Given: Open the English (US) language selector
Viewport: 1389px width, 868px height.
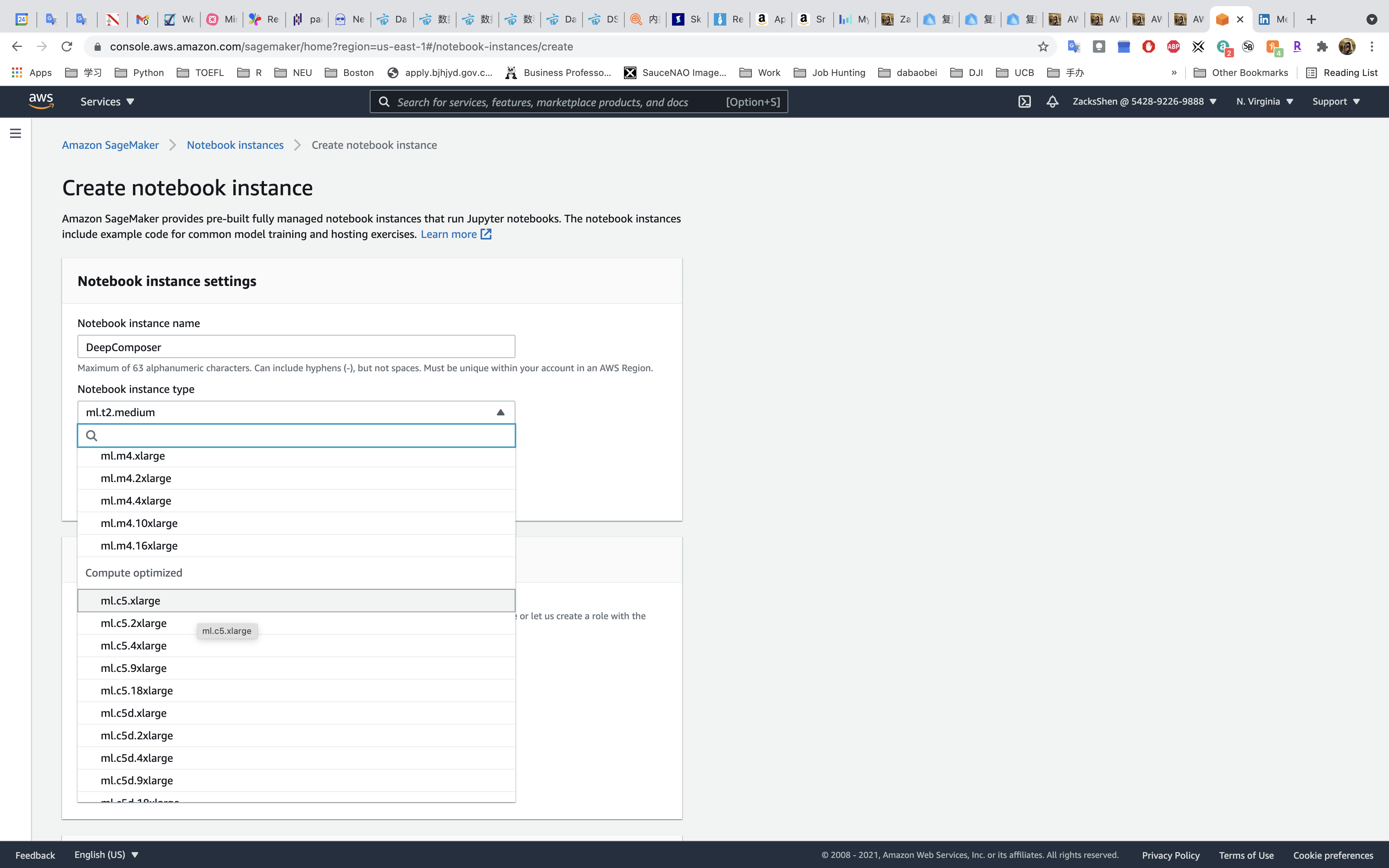Looking at the screenshot, I should 106,854.
